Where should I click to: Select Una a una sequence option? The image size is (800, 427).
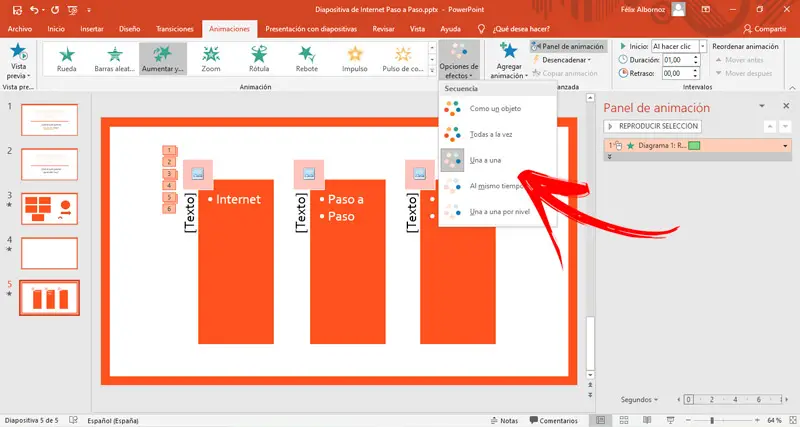(497, 160)
